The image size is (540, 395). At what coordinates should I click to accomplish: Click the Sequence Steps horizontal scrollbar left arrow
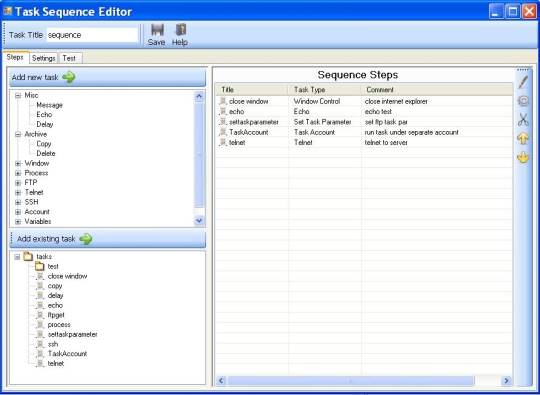221,381
